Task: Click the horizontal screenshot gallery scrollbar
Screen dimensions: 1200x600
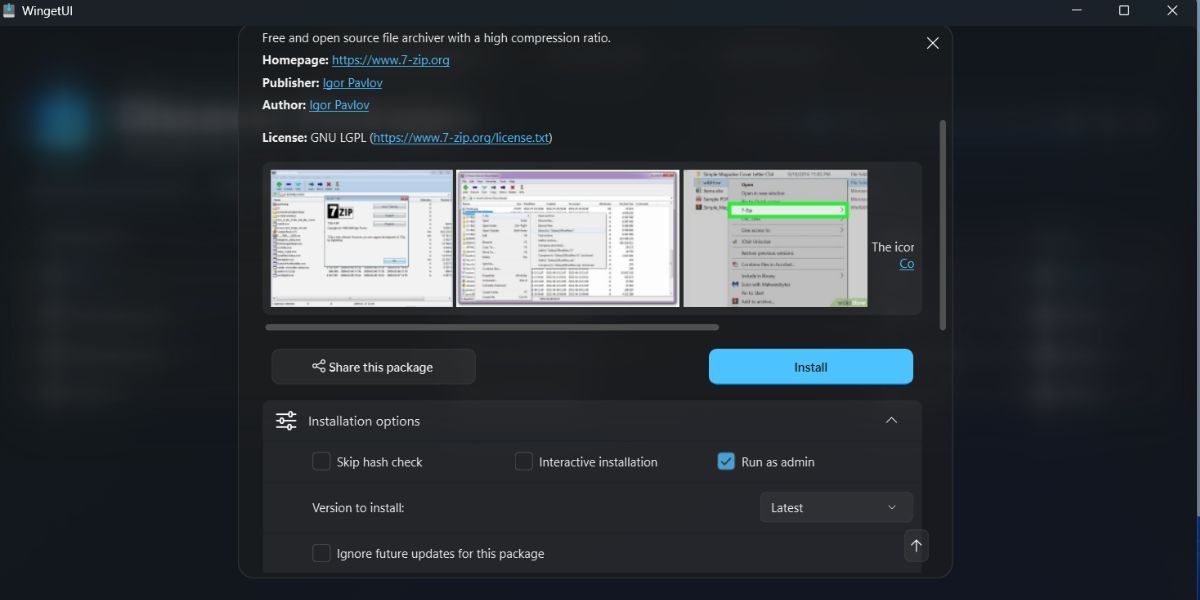Action: [x=492, y=327]
